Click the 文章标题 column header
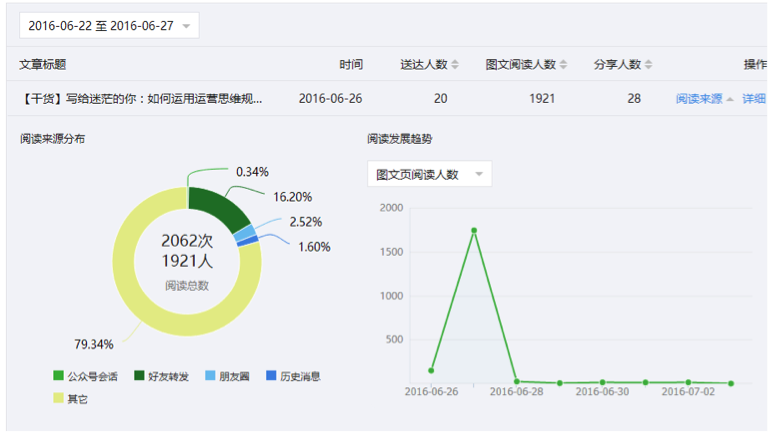The image size is (768, 432). (x=43, y=64)
